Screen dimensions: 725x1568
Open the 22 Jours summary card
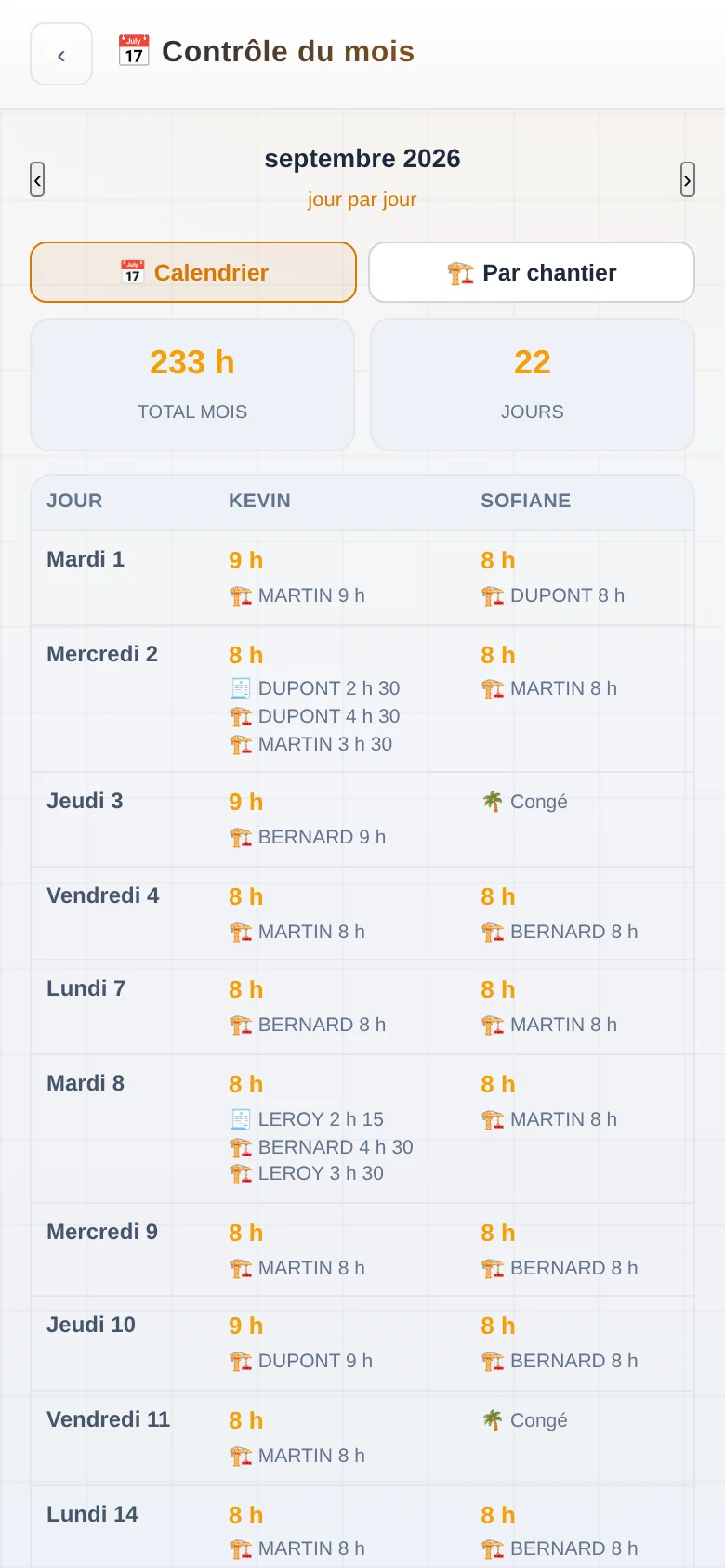point(533,385)
